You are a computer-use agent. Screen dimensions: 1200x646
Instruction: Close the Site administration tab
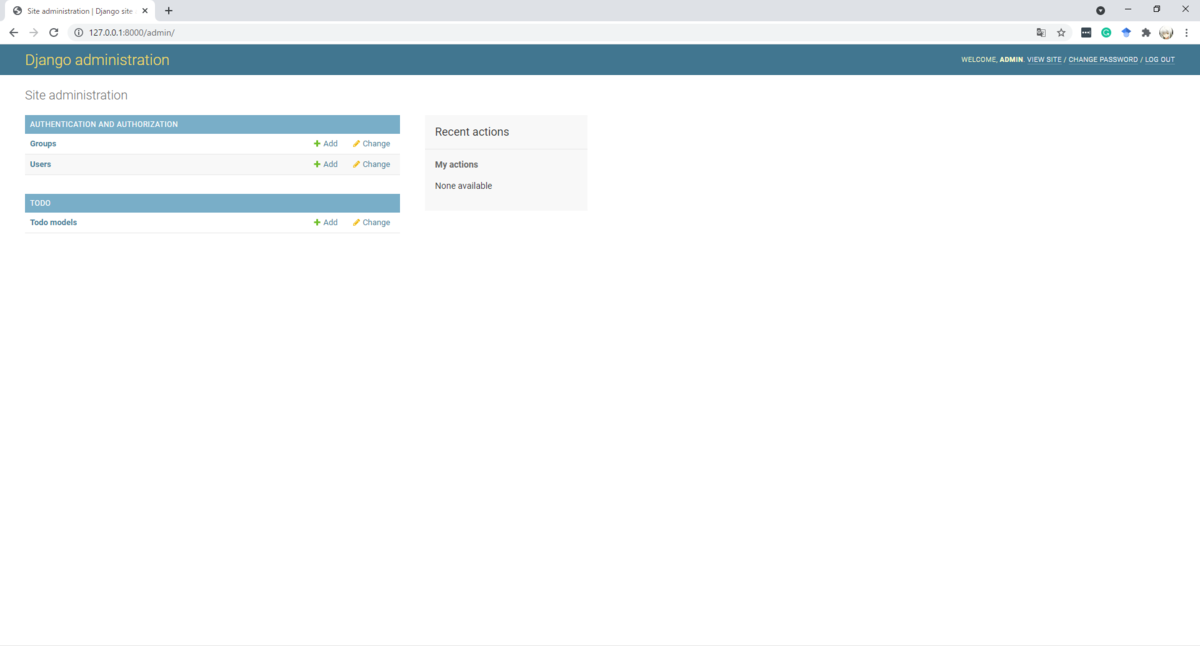144,10
